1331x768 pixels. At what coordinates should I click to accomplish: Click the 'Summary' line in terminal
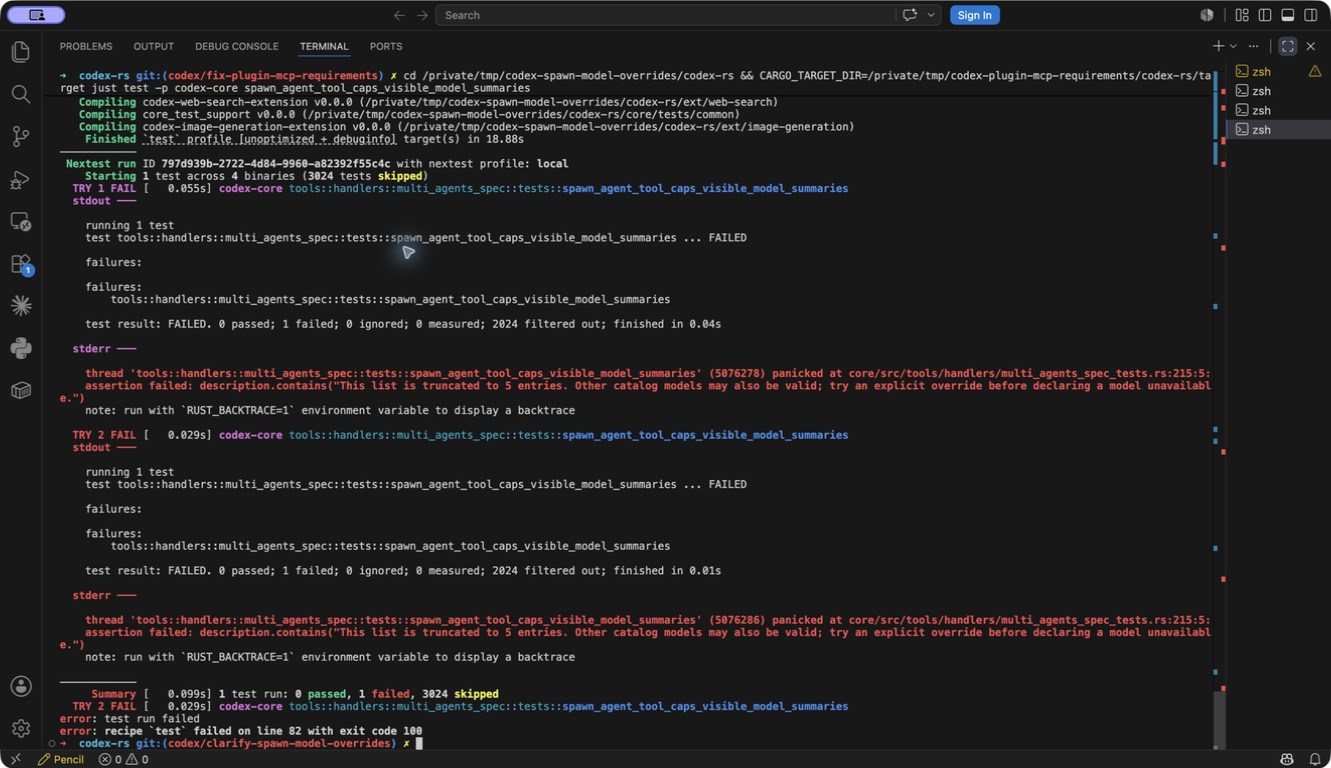point(294,693)
